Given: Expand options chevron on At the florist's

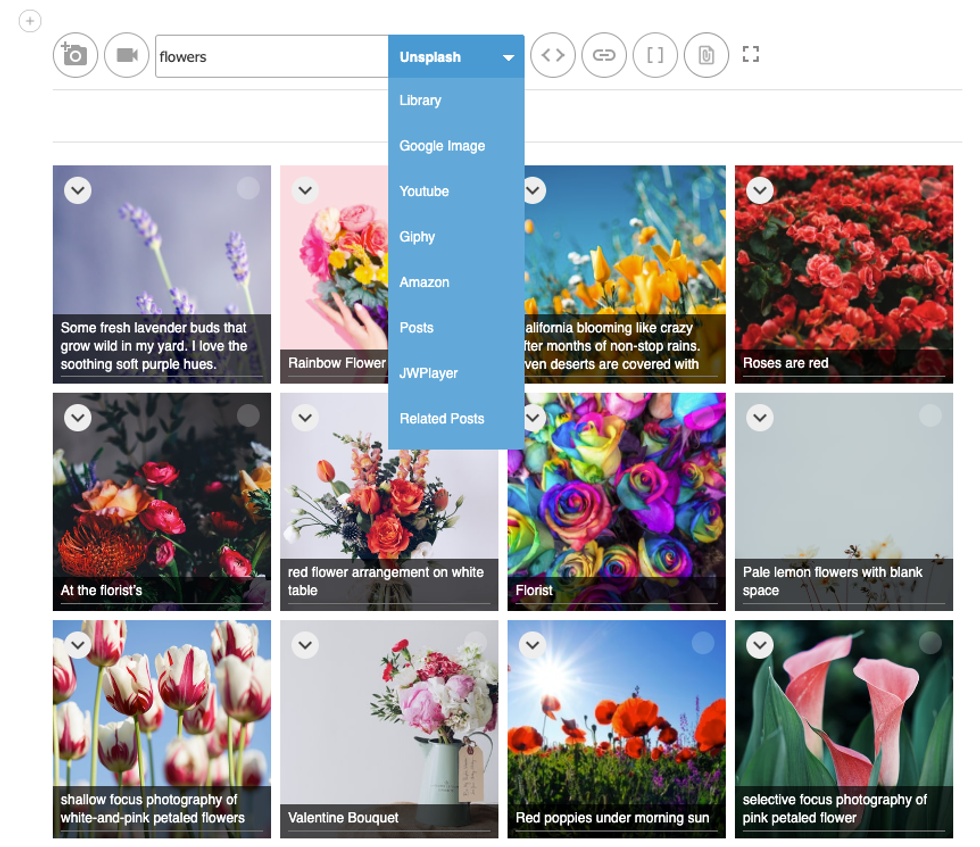Looking at the screenshot, I should coord(77,417).
